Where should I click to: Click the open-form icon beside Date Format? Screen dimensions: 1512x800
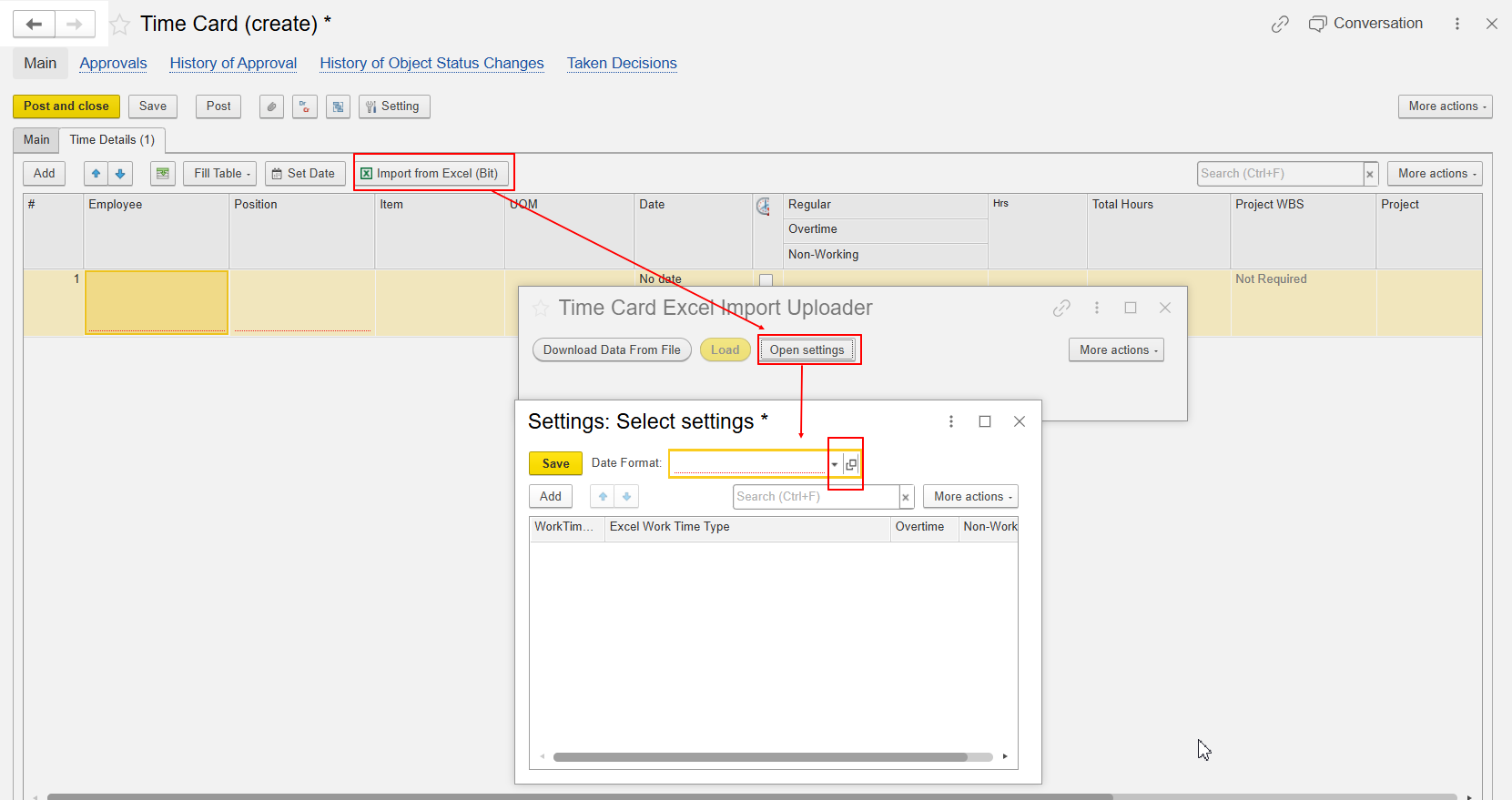pos(851,464)
